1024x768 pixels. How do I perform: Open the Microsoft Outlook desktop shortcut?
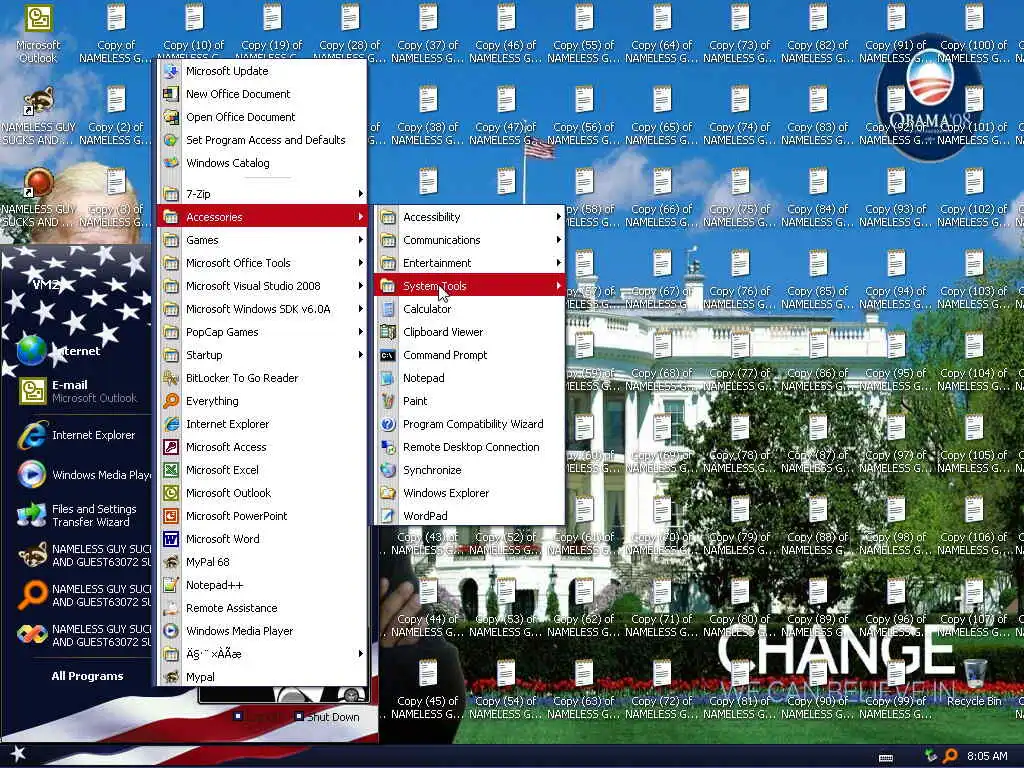(38, 34)
